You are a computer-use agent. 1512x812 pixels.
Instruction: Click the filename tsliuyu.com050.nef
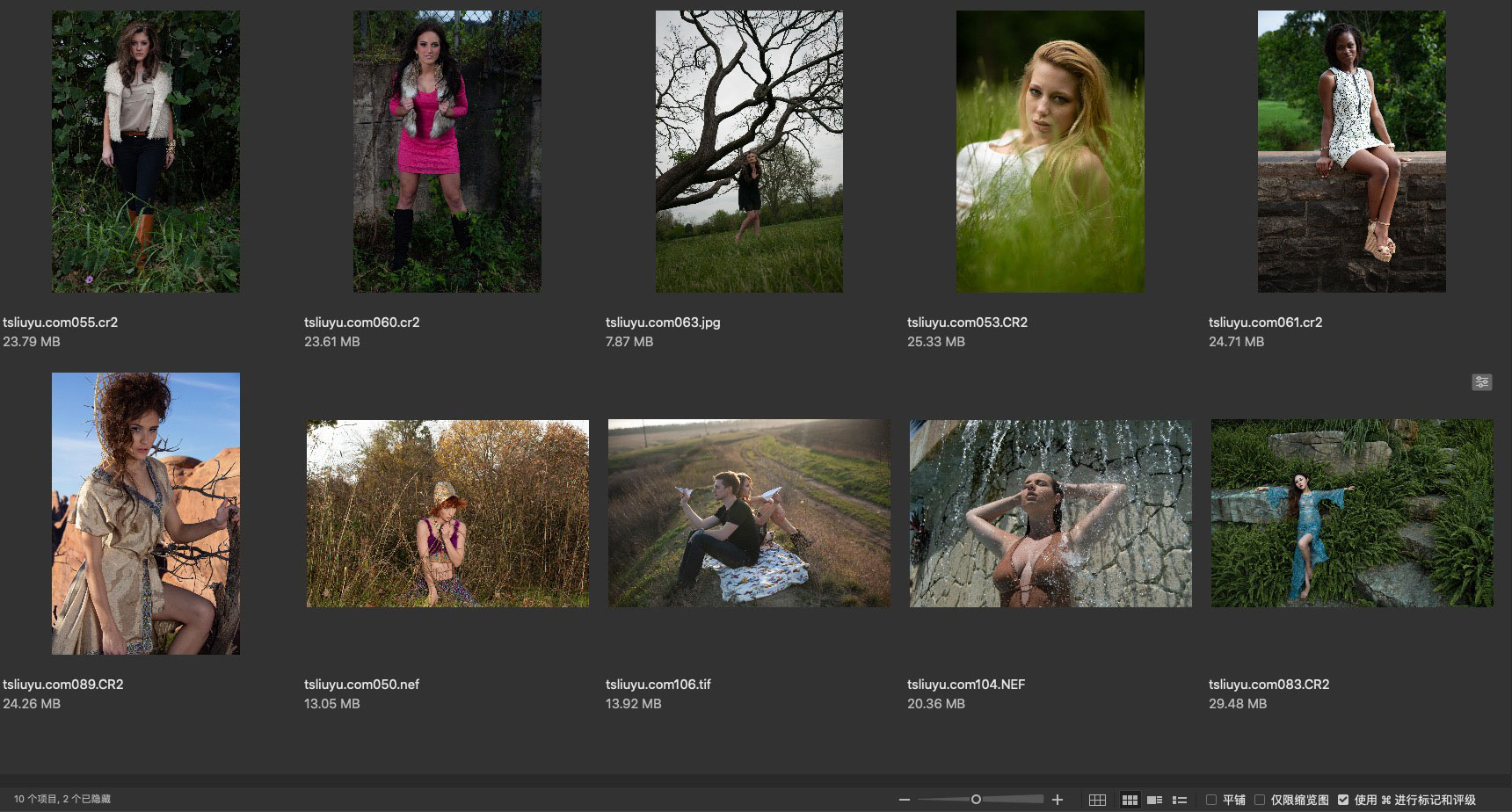[362, 685]
